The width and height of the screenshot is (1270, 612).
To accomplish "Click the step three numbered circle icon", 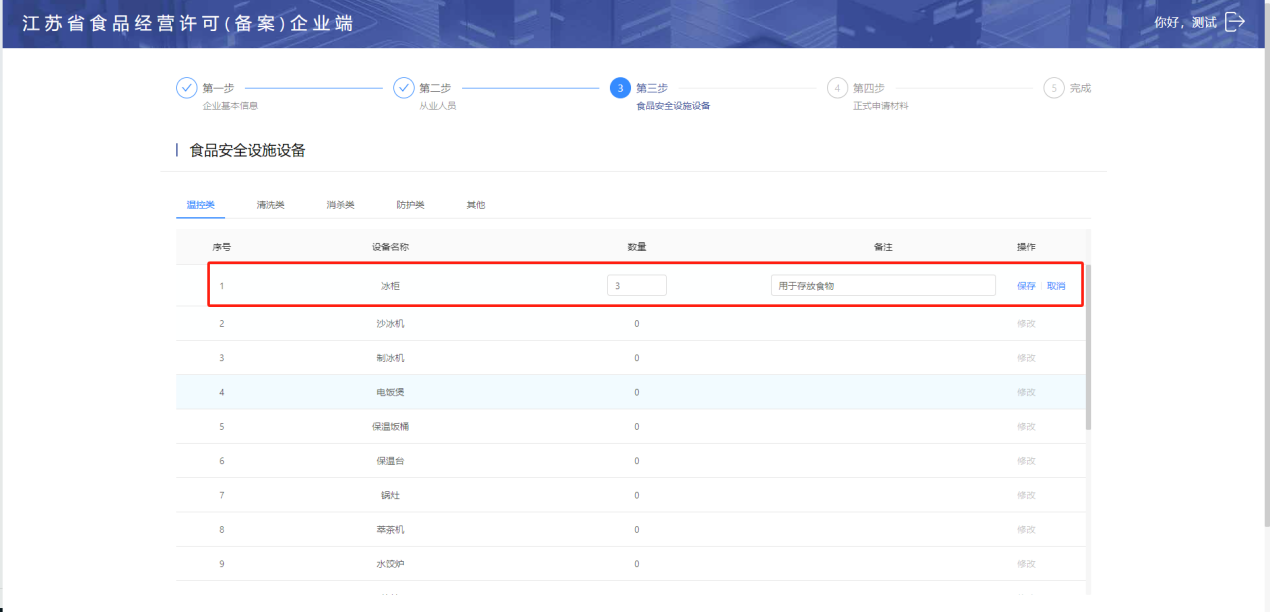I will click(x=620, y=88).
